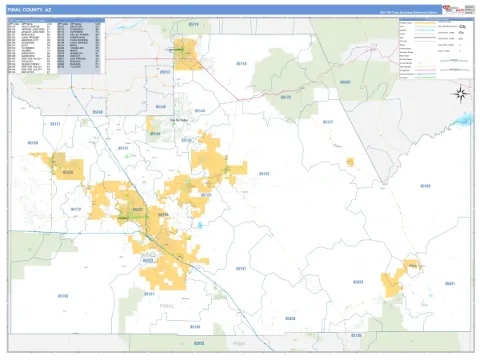This screenshot has height=360, width=480.
Task: Click the ZIP label 85141
Action: click(241, 268)
